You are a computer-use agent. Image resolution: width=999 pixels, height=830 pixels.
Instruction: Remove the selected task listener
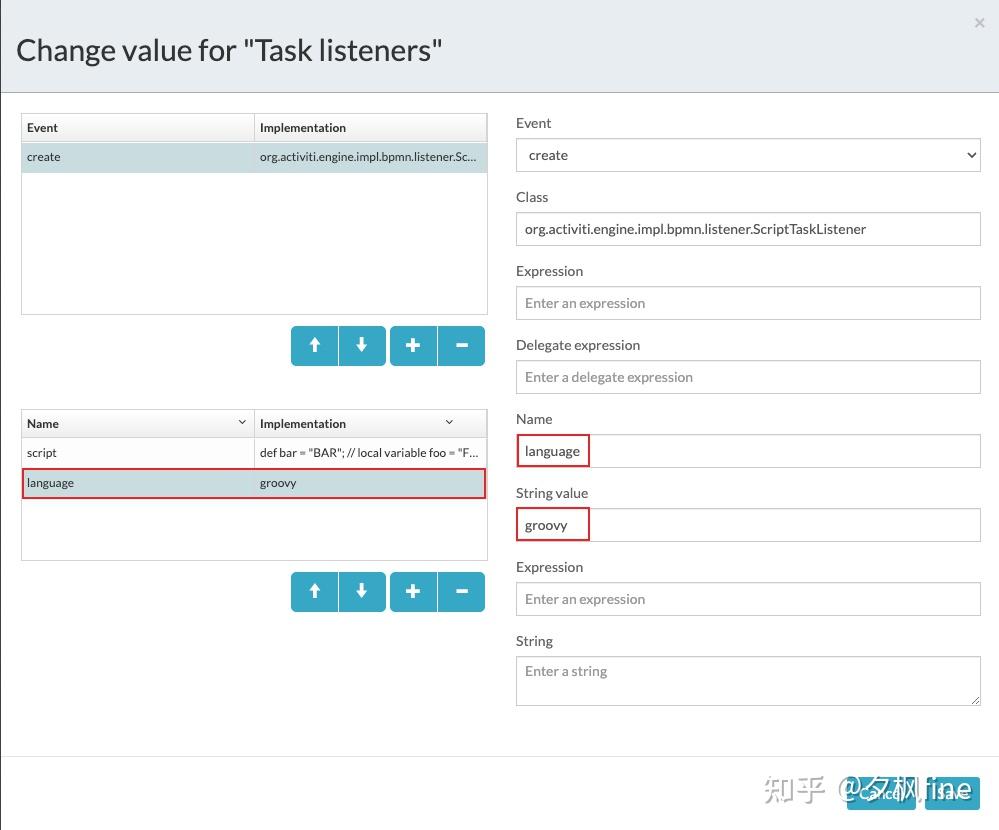461,345
